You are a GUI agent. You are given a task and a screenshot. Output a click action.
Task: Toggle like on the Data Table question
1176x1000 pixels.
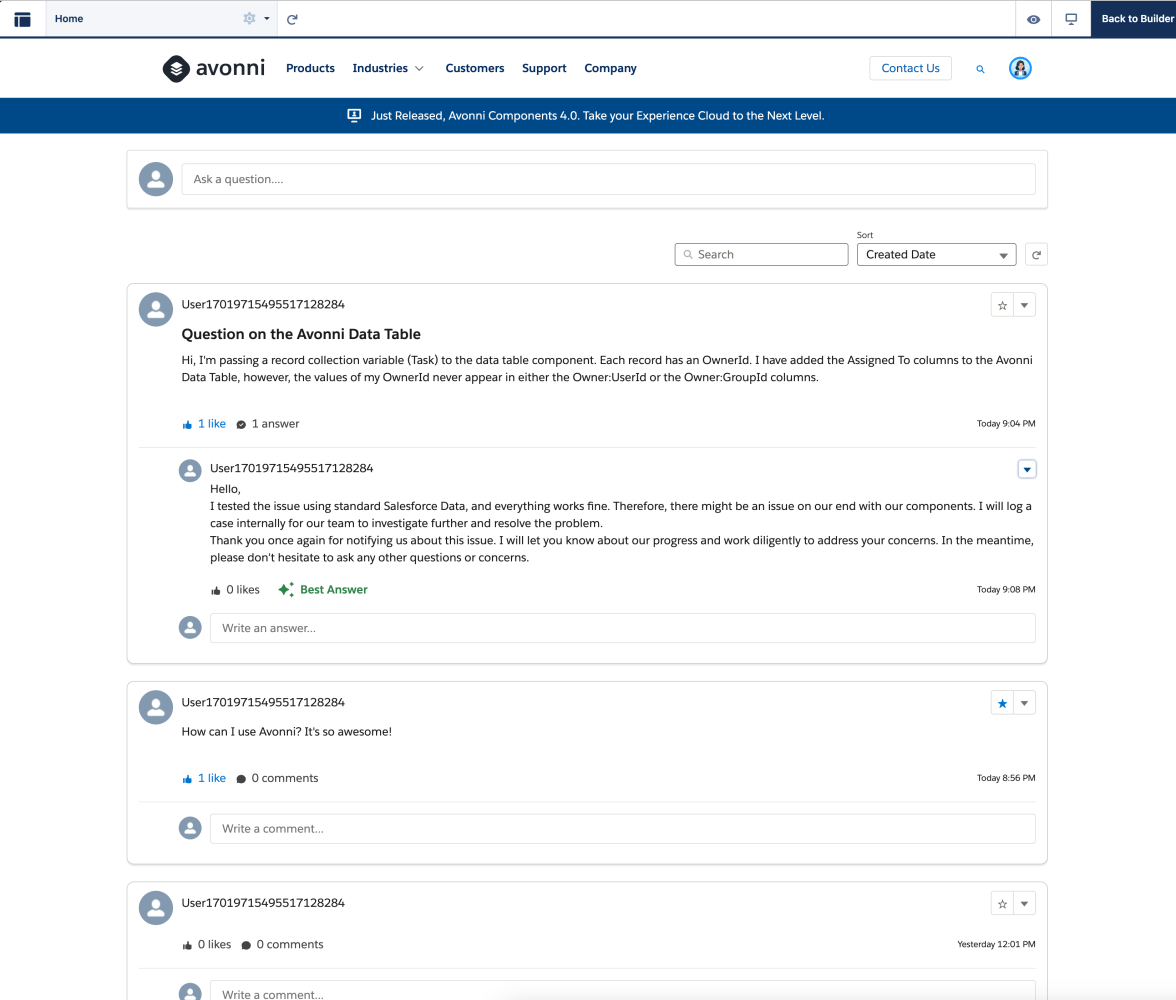(204, 424)
